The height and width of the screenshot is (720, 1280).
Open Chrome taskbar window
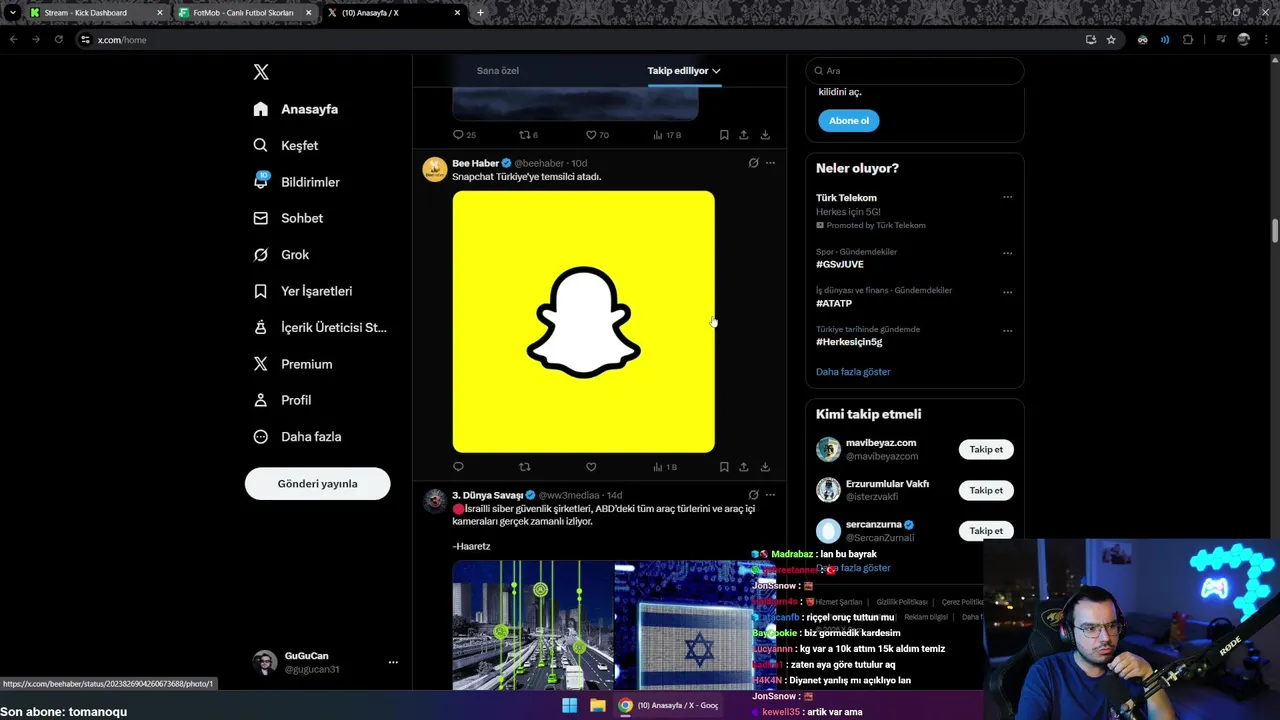(668, 705)
